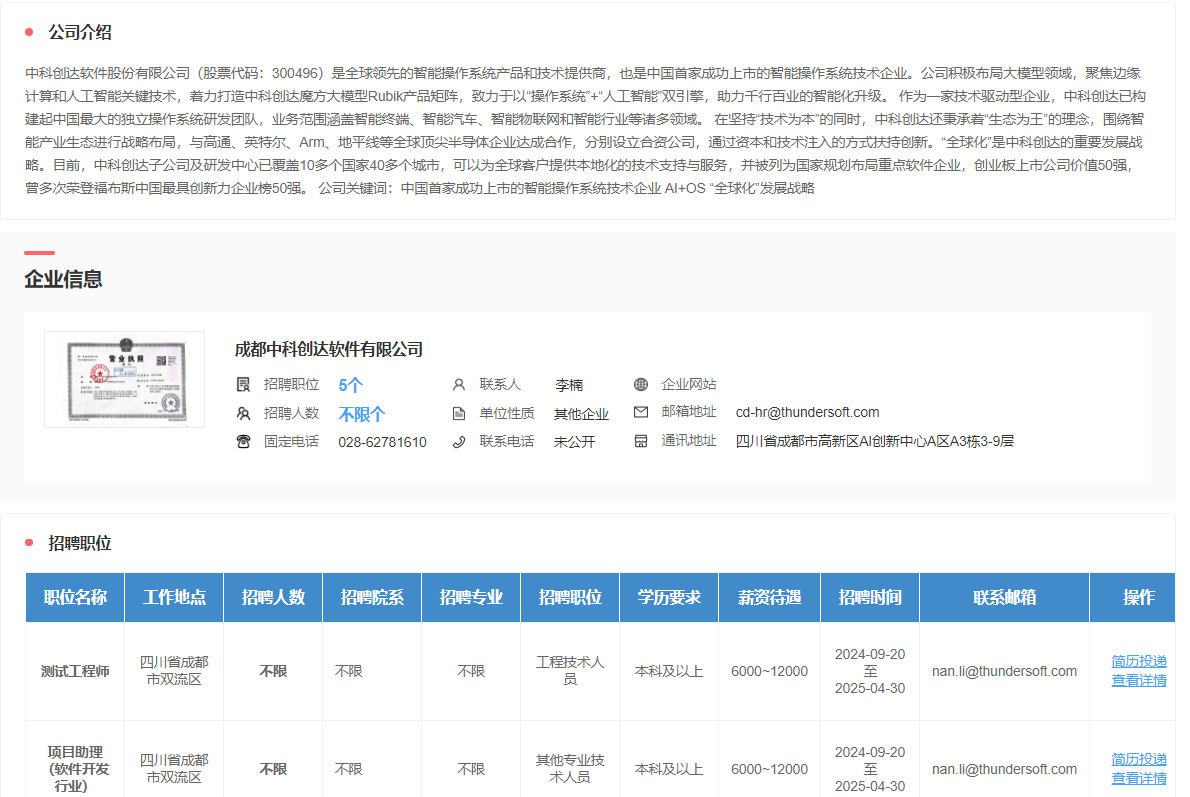Click the 6000~12000 salary for 测试工程师
1190x797 pixels.
[770, 671]
